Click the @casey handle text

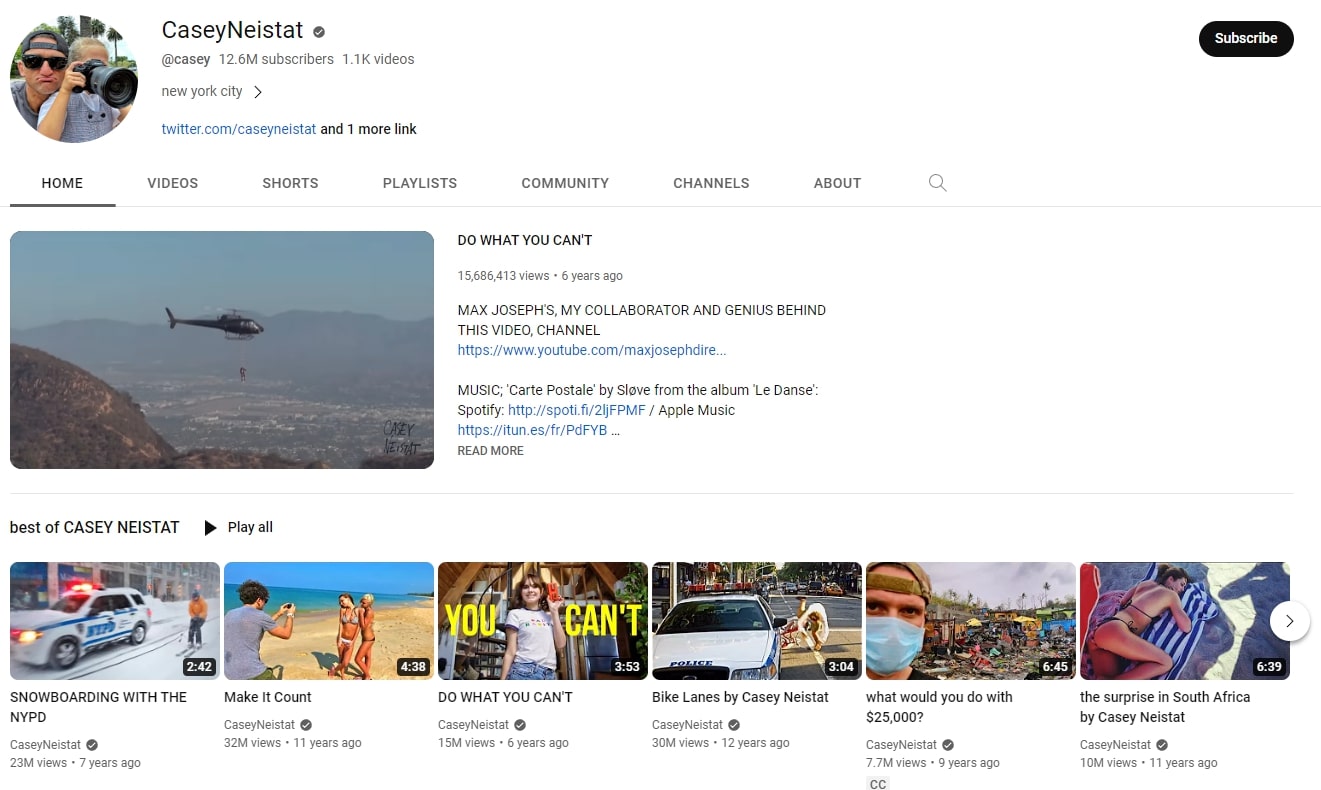186,59
